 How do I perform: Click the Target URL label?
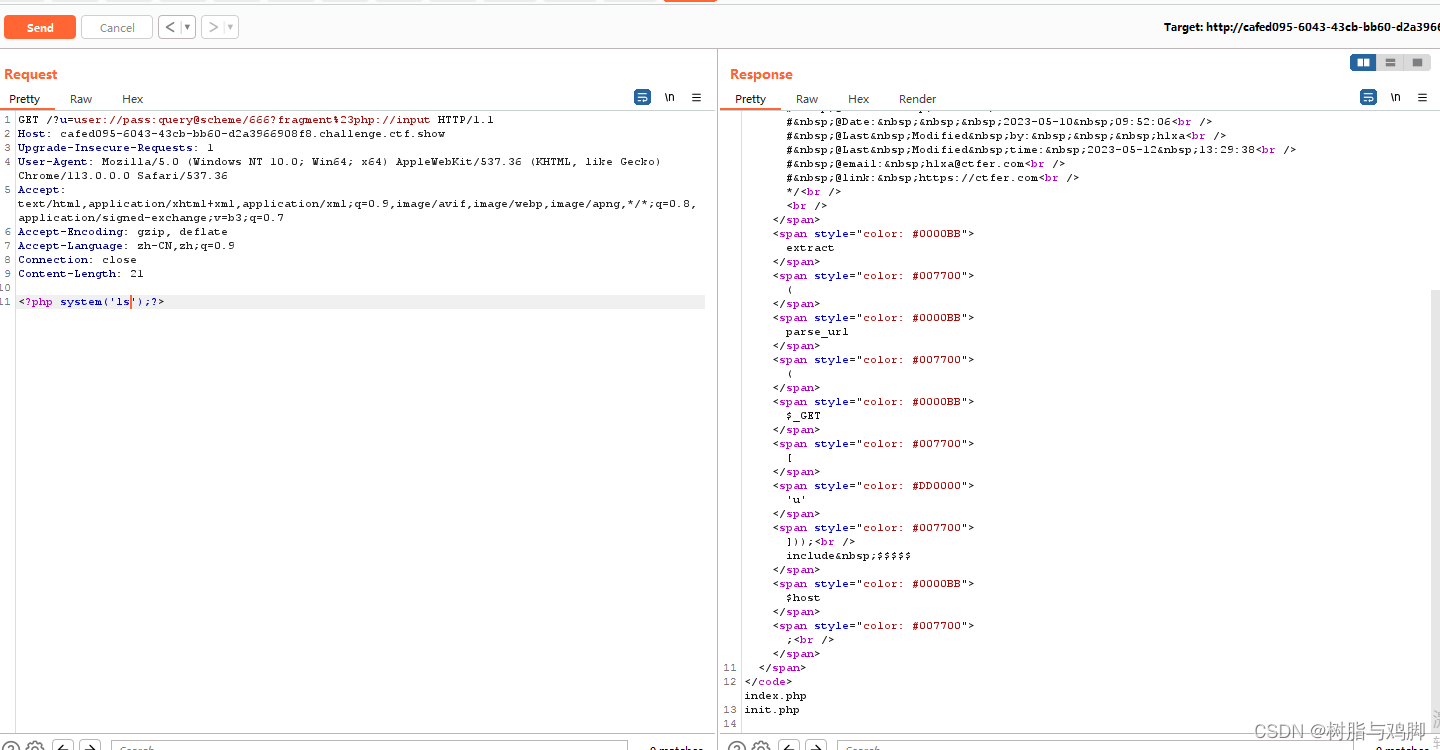[1301, 28]
